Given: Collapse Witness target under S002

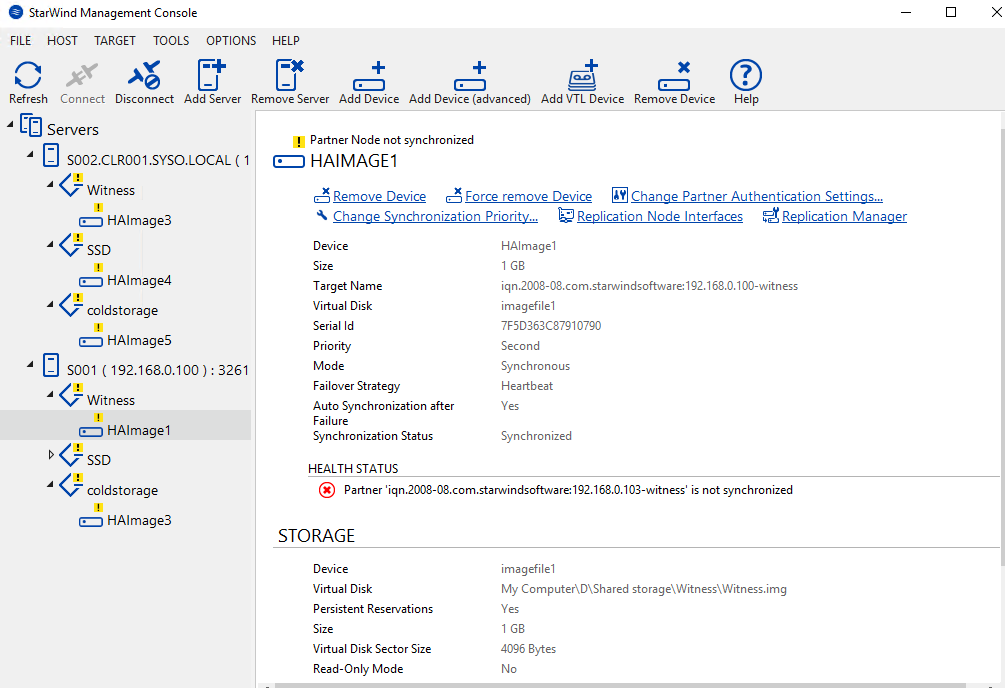Looking at the screenshot, I should pyautogui.click(x=50, y=185).
